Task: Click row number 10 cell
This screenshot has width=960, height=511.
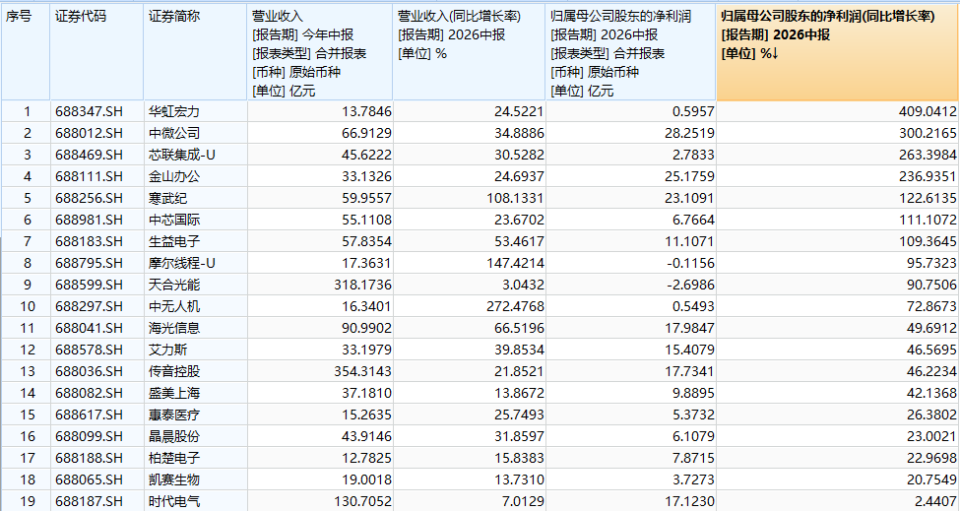Action: [26, 307]
